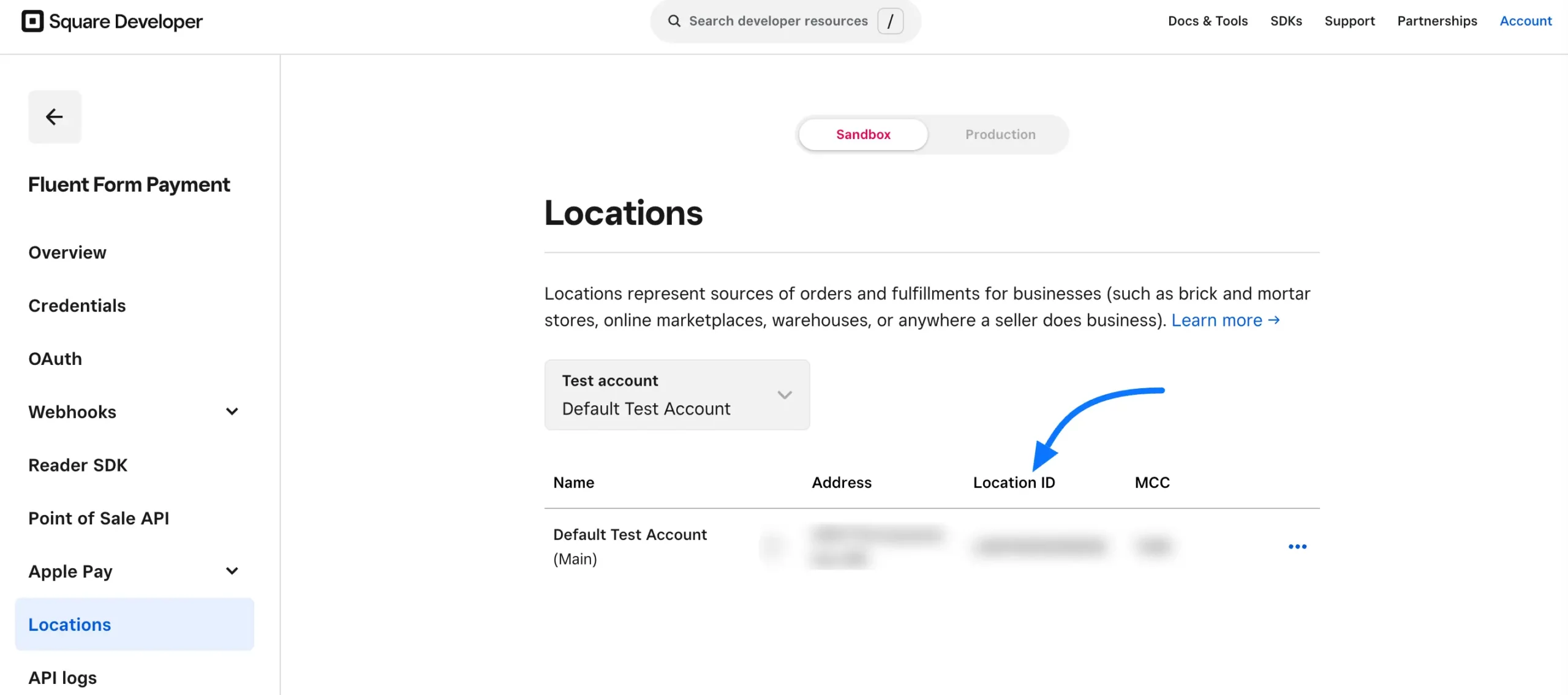
Task: Select Overview in the sidebar
Action: [67, 252]
